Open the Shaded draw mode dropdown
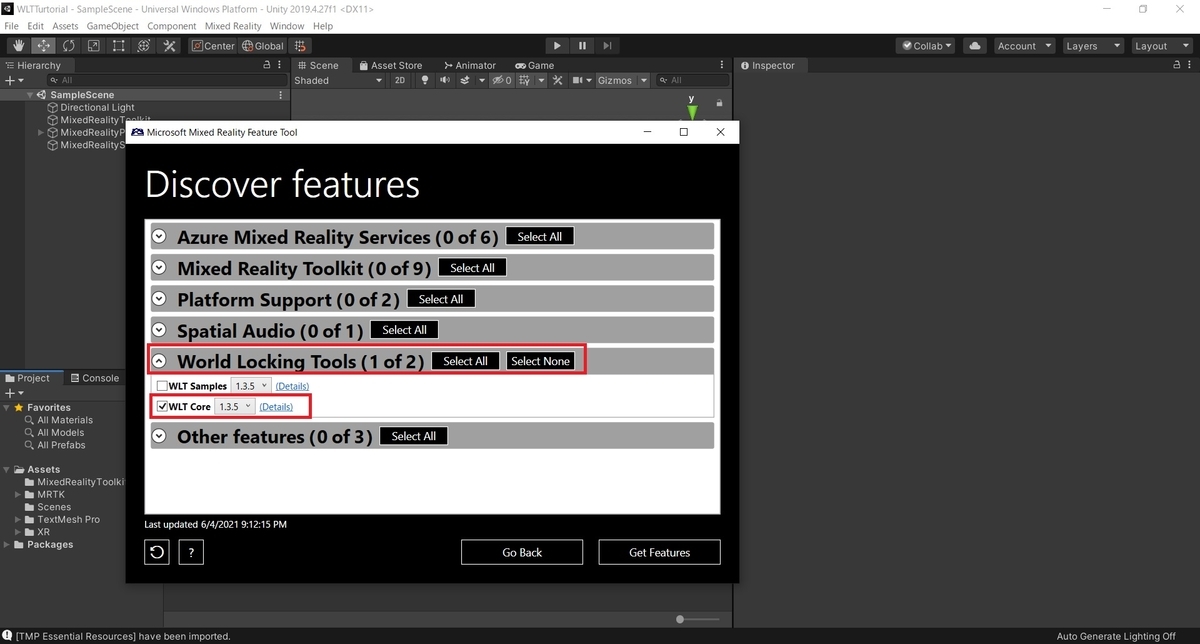1200x644 pixels. click(x=338, y=80)
